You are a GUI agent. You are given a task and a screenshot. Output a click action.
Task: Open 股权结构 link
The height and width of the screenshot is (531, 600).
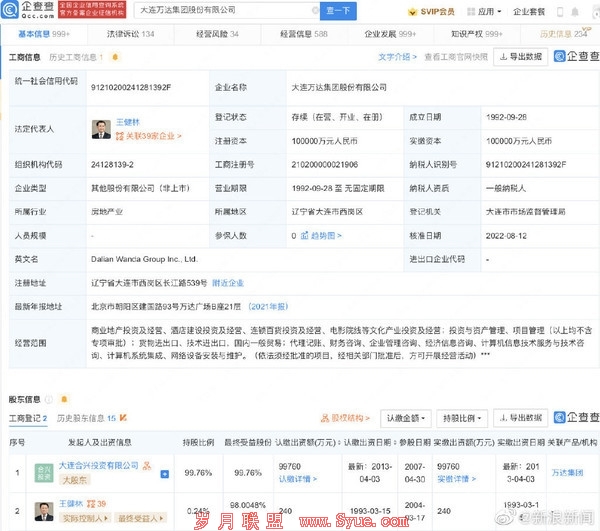coord(346,418)
